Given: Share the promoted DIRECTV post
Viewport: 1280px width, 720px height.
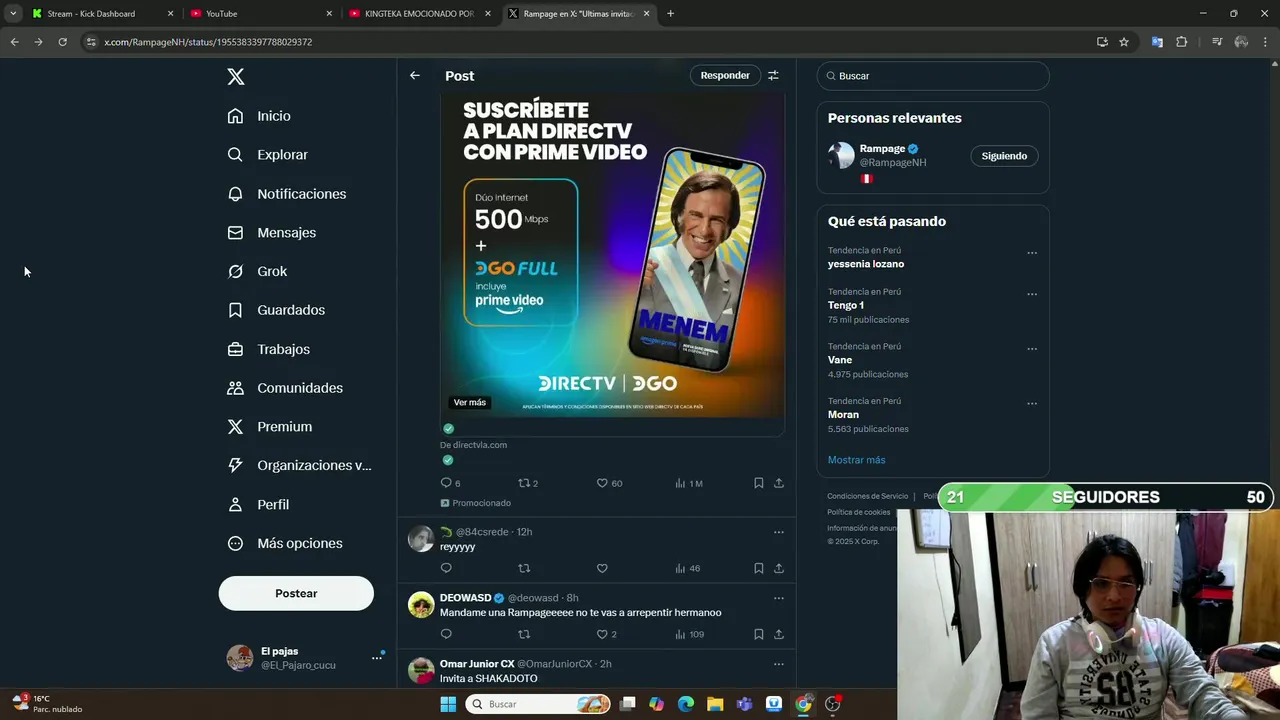Looking at the screenshot, I should [779, 483].
